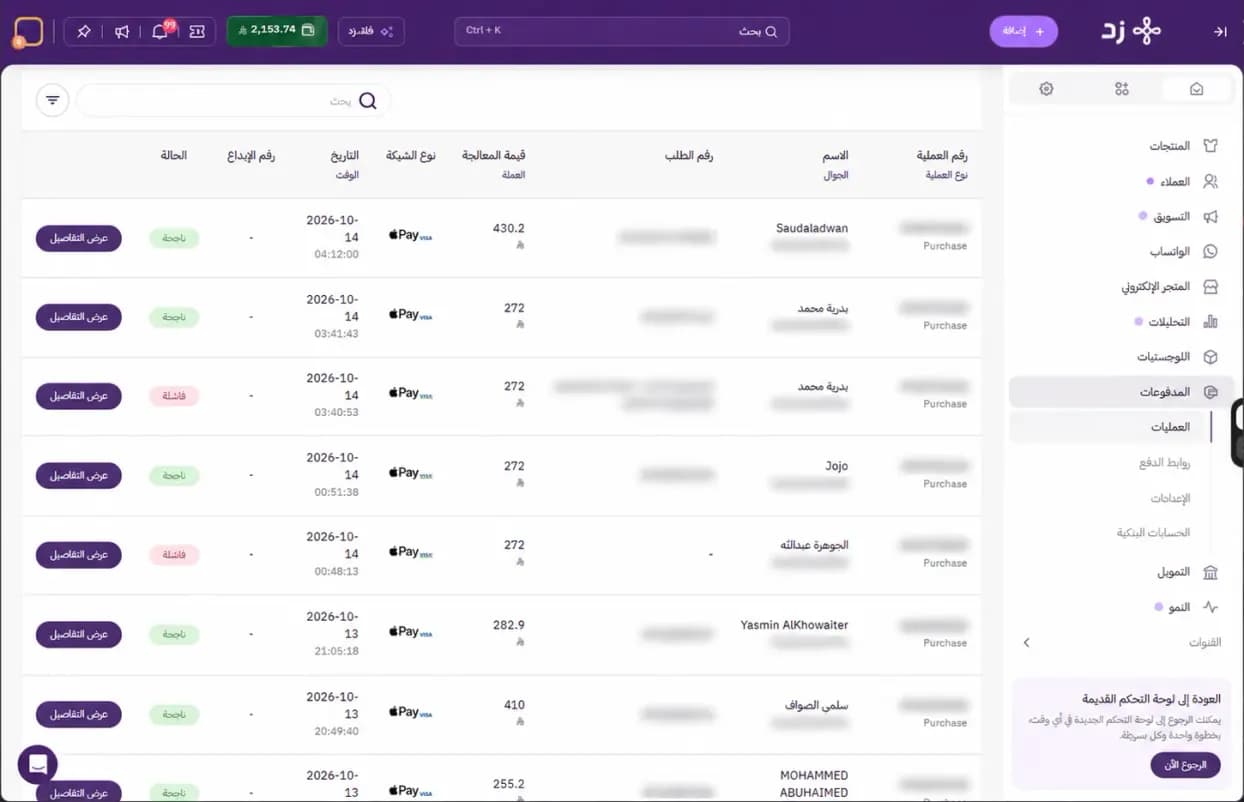Click the ناجحة status badge for Saudaladwan
The width and height of the screenshot is (1244, 802).
point(174,238)
